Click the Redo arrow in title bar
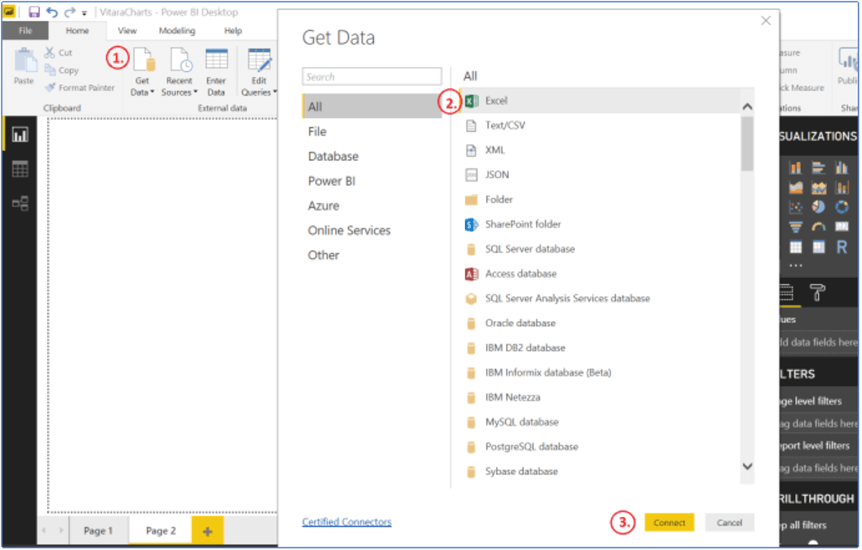The height and width of the screenshot is (550, 862). click(70, 12)
